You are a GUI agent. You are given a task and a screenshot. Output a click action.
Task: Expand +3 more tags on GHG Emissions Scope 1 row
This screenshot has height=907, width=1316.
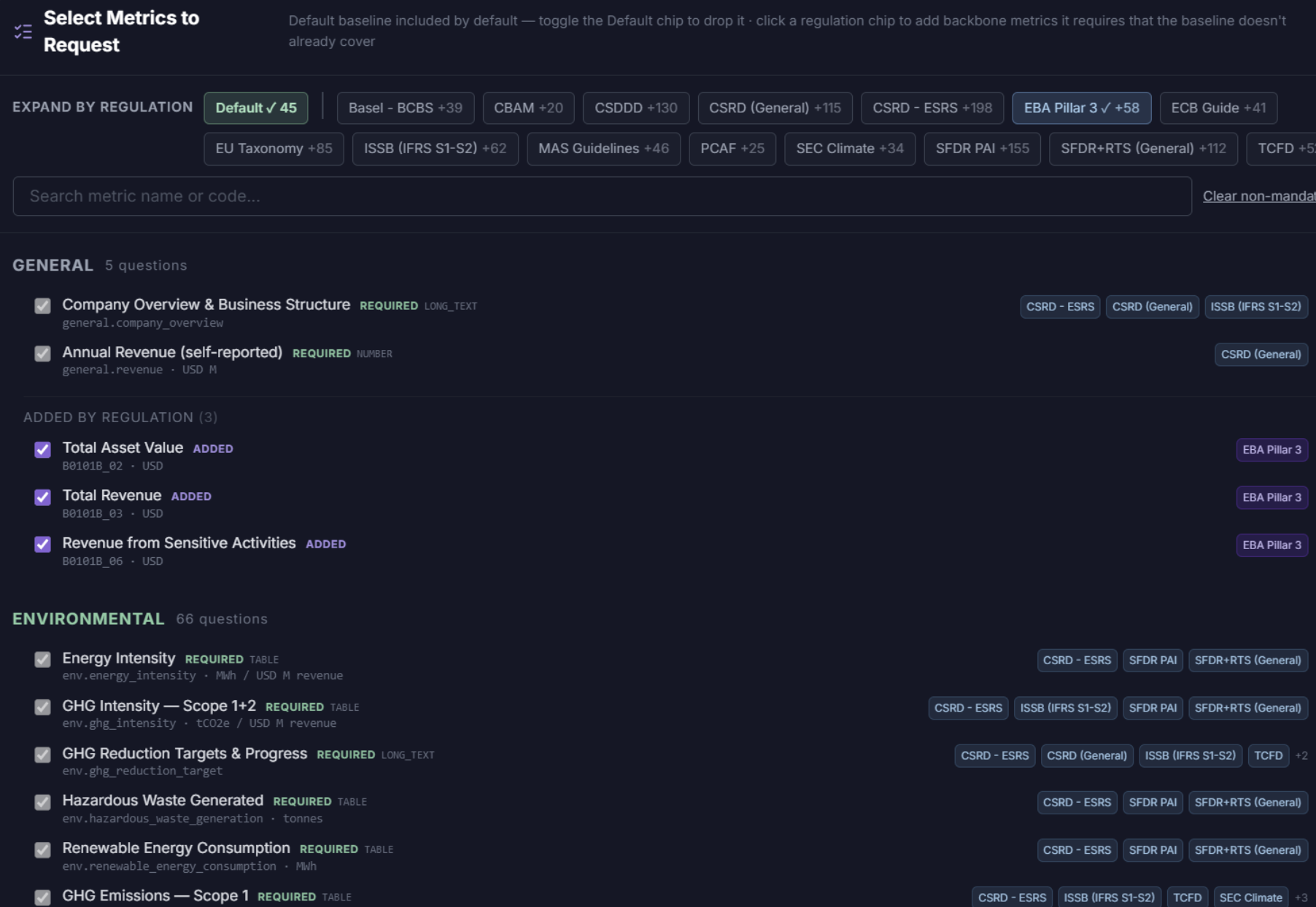(1301, 898)
